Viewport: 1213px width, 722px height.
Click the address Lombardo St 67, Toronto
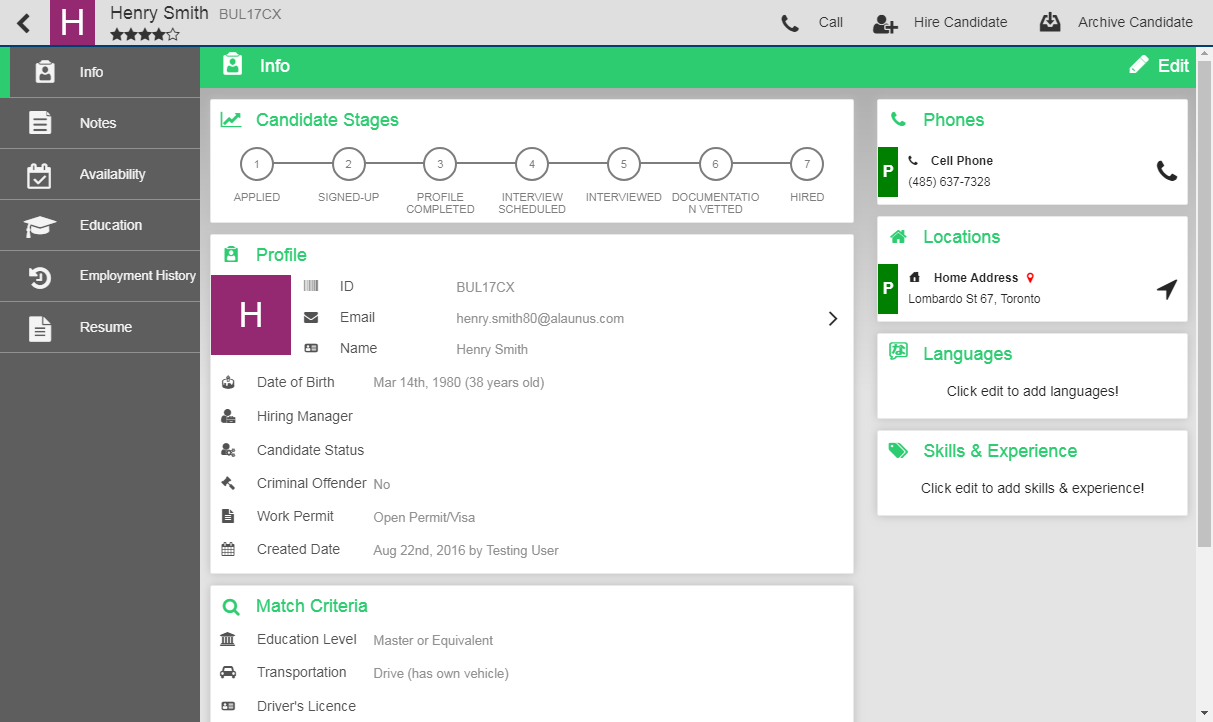974,299
